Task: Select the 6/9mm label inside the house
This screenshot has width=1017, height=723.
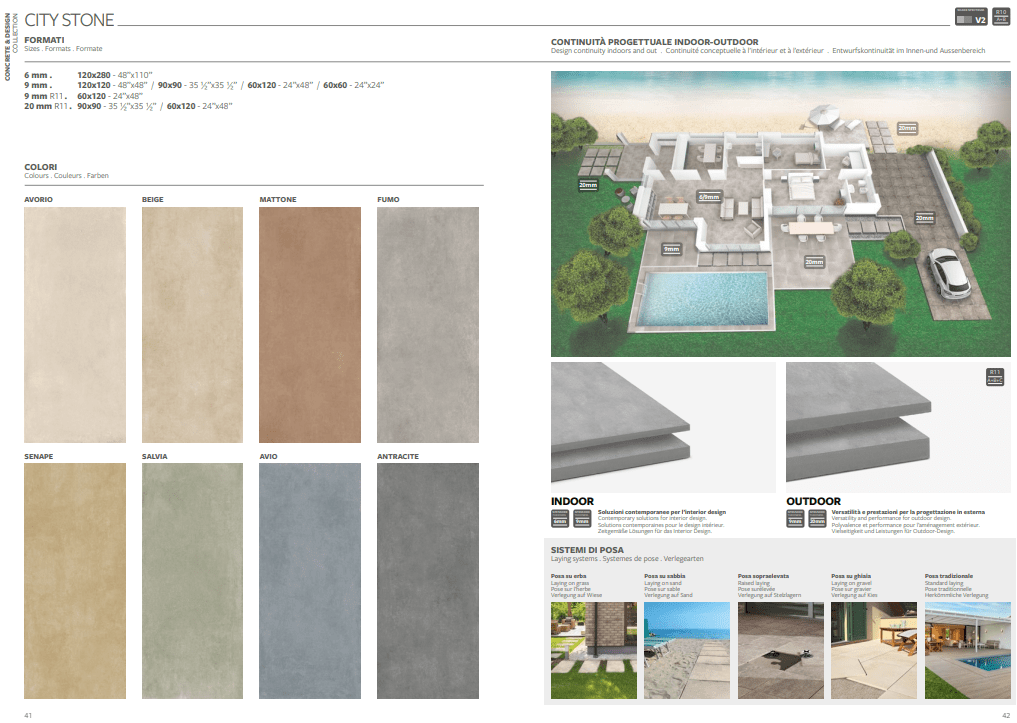Action: tap(709, 196)
